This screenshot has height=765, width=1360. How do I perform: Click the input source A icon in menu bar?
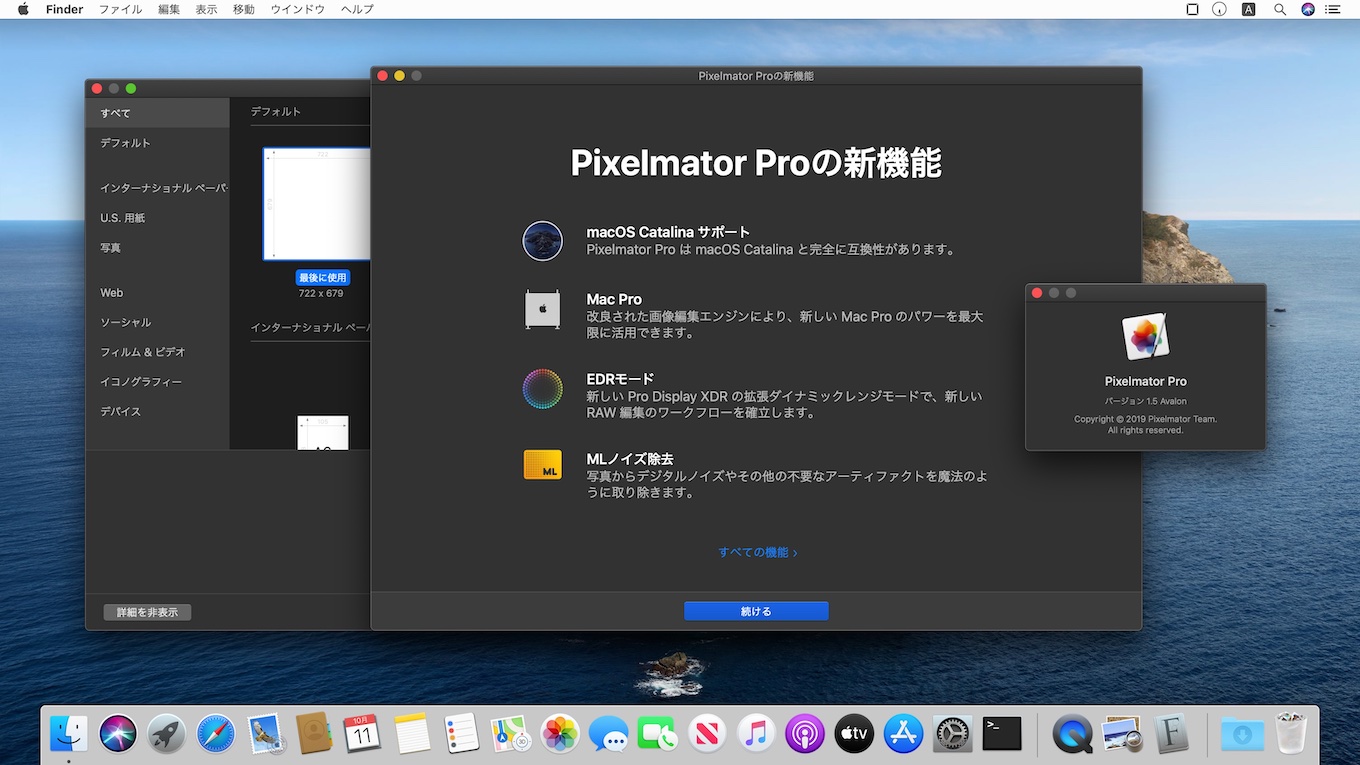(x=1249, y=9)
